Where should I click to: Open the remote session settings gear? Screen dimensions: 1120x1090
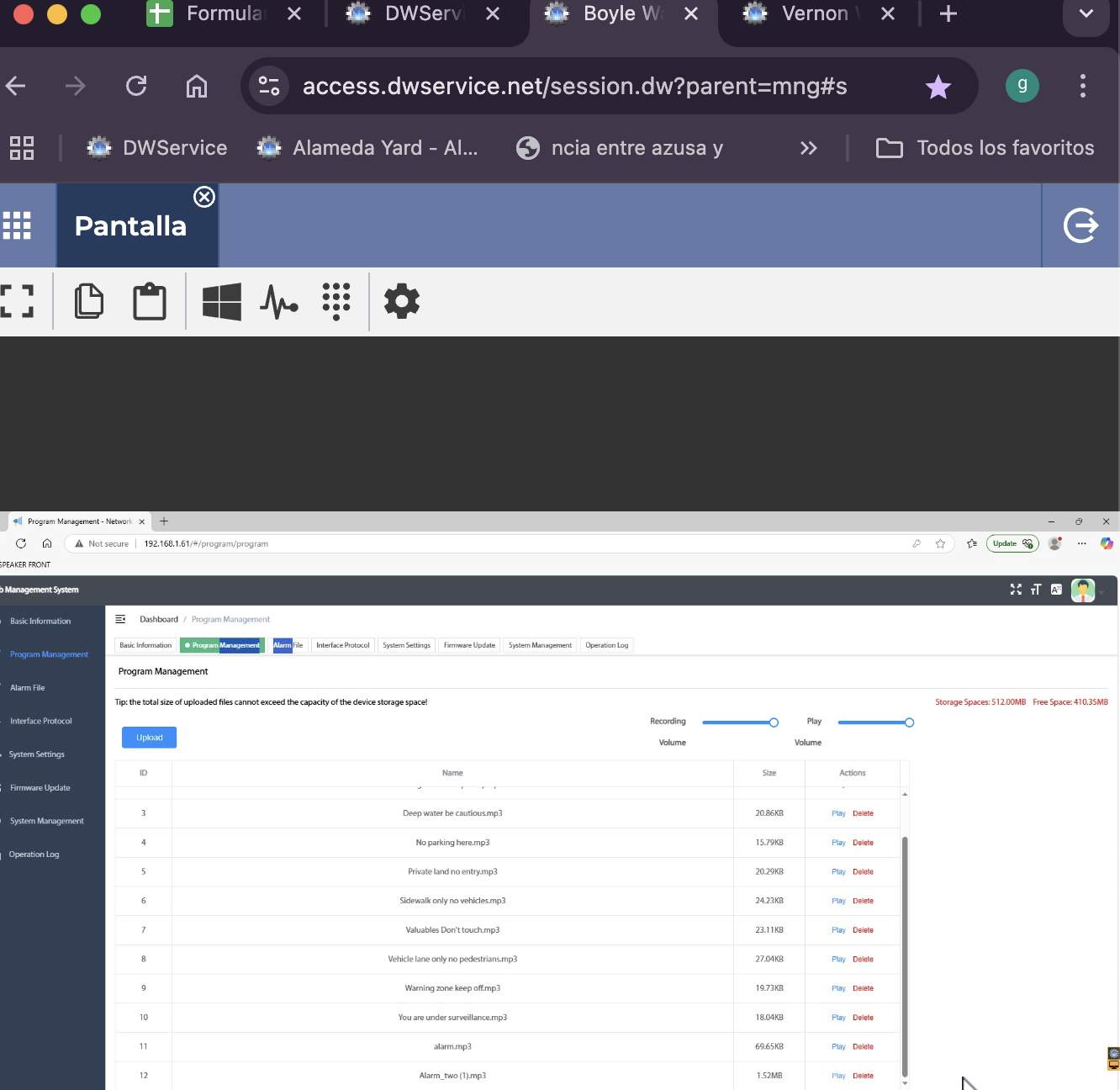pyautogui.click(x=402, y=301)
